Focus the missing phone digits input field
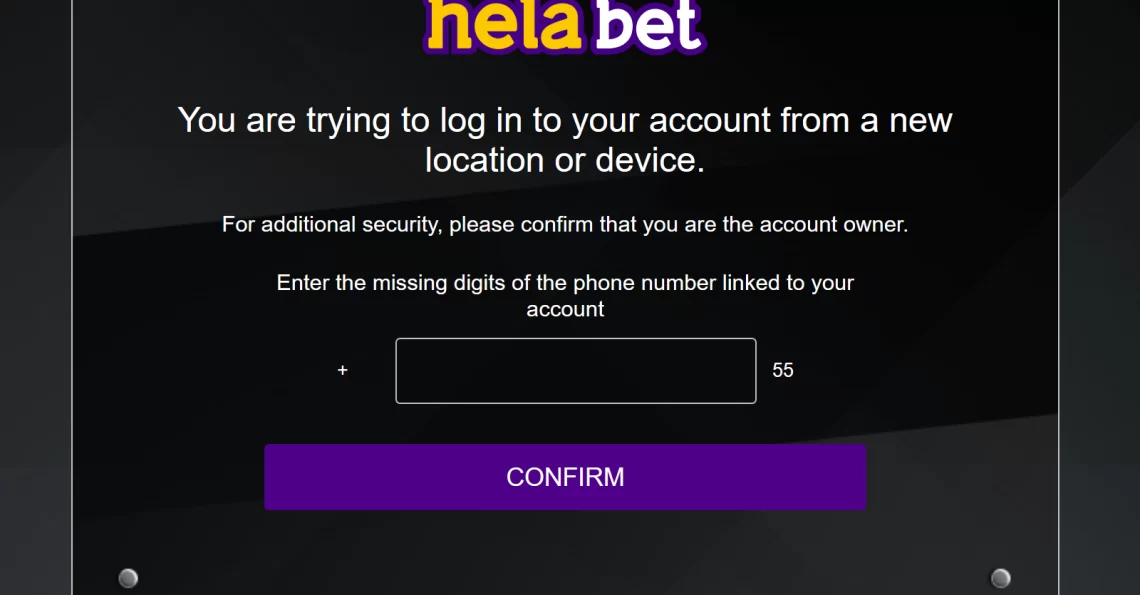The height and width of the screenshot is (595, 1140). point(575,371)
